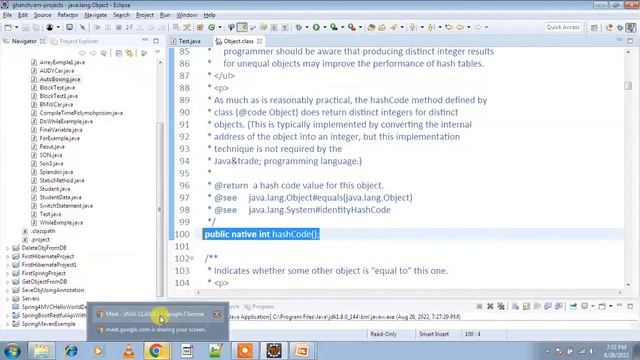Click the Smart Insert status field
The height and width of the screenshot is (360, 640).
(433, 334)
